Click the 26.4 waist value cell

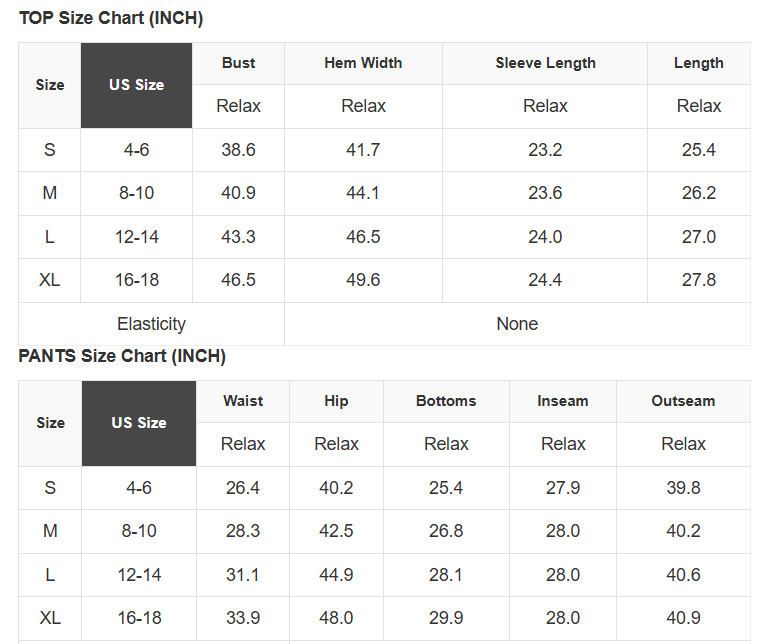[243, 488]
